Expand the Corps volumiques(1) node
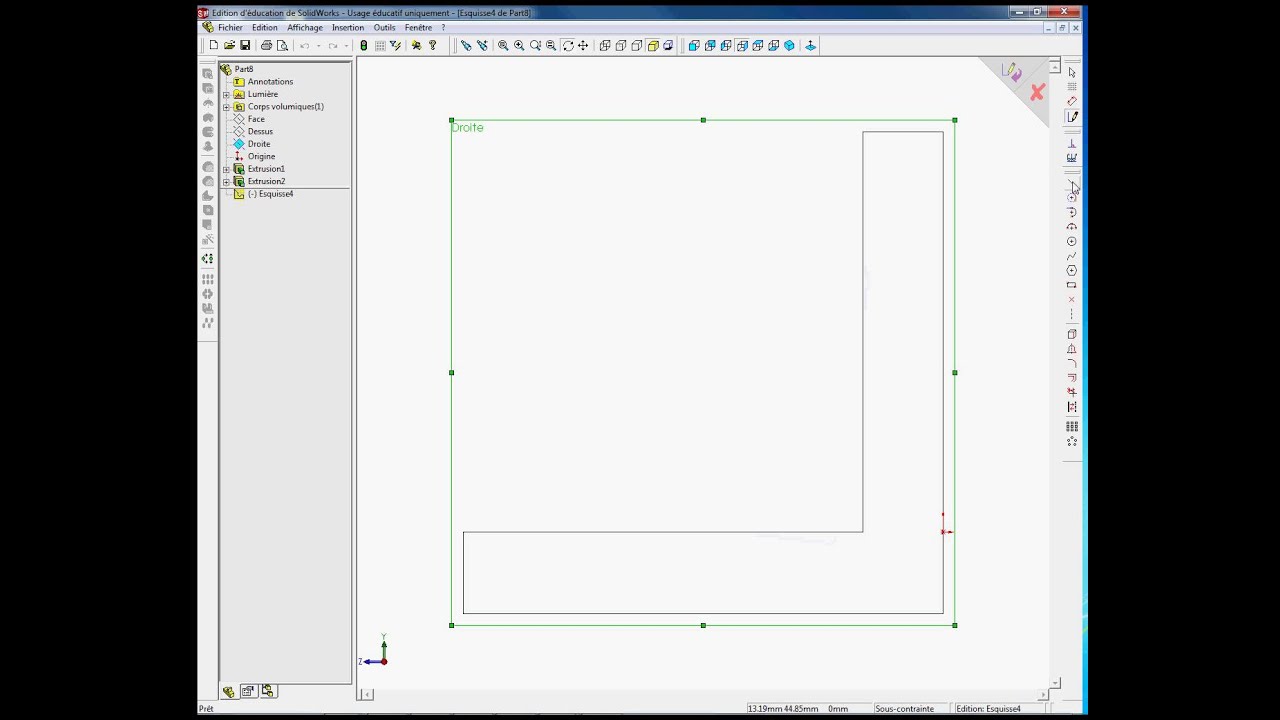This screenshot has width=1280, height=720. (226, 106)
